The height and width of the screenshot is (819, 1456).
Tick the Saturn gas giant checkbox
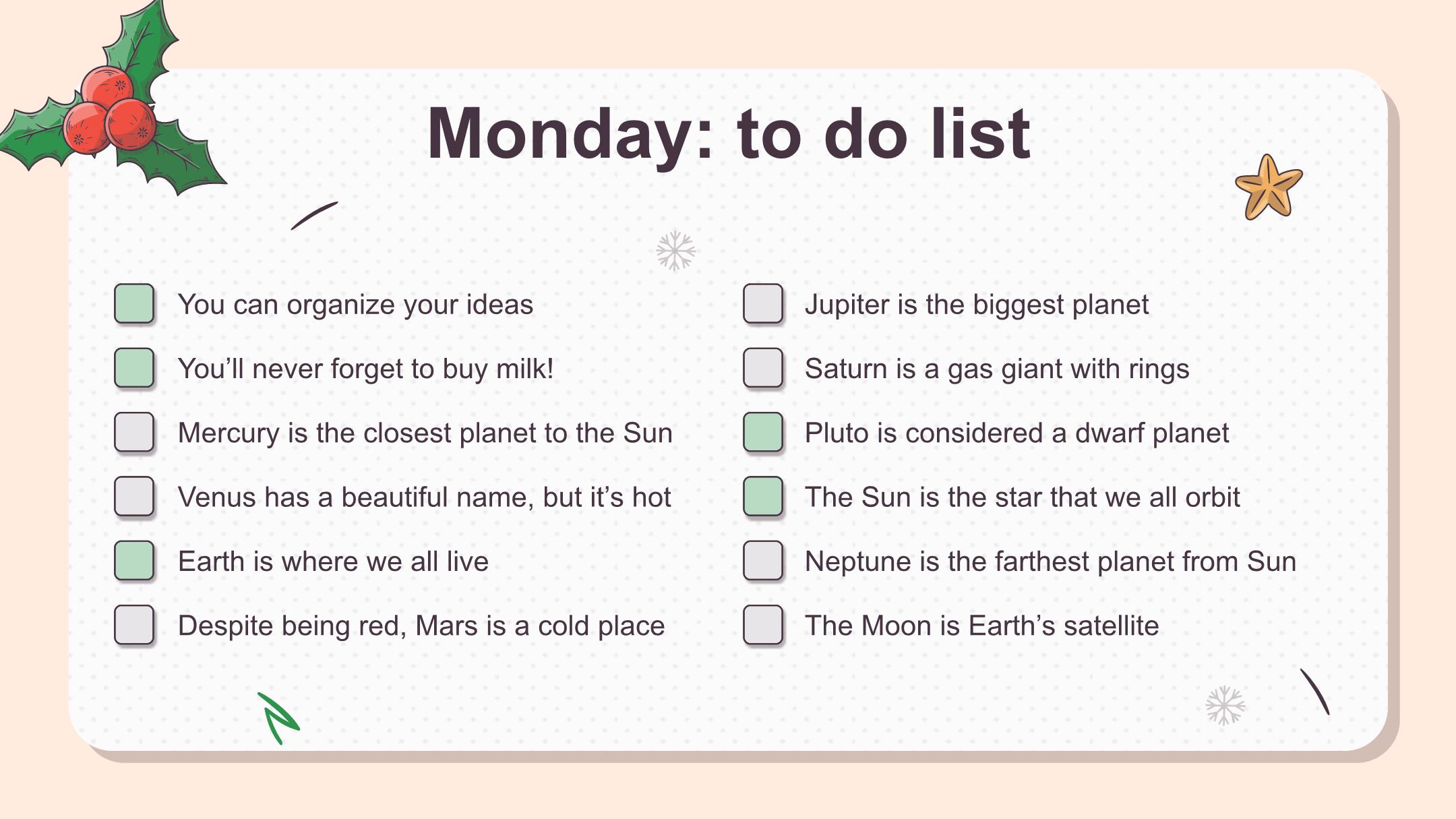coord(763,368)
